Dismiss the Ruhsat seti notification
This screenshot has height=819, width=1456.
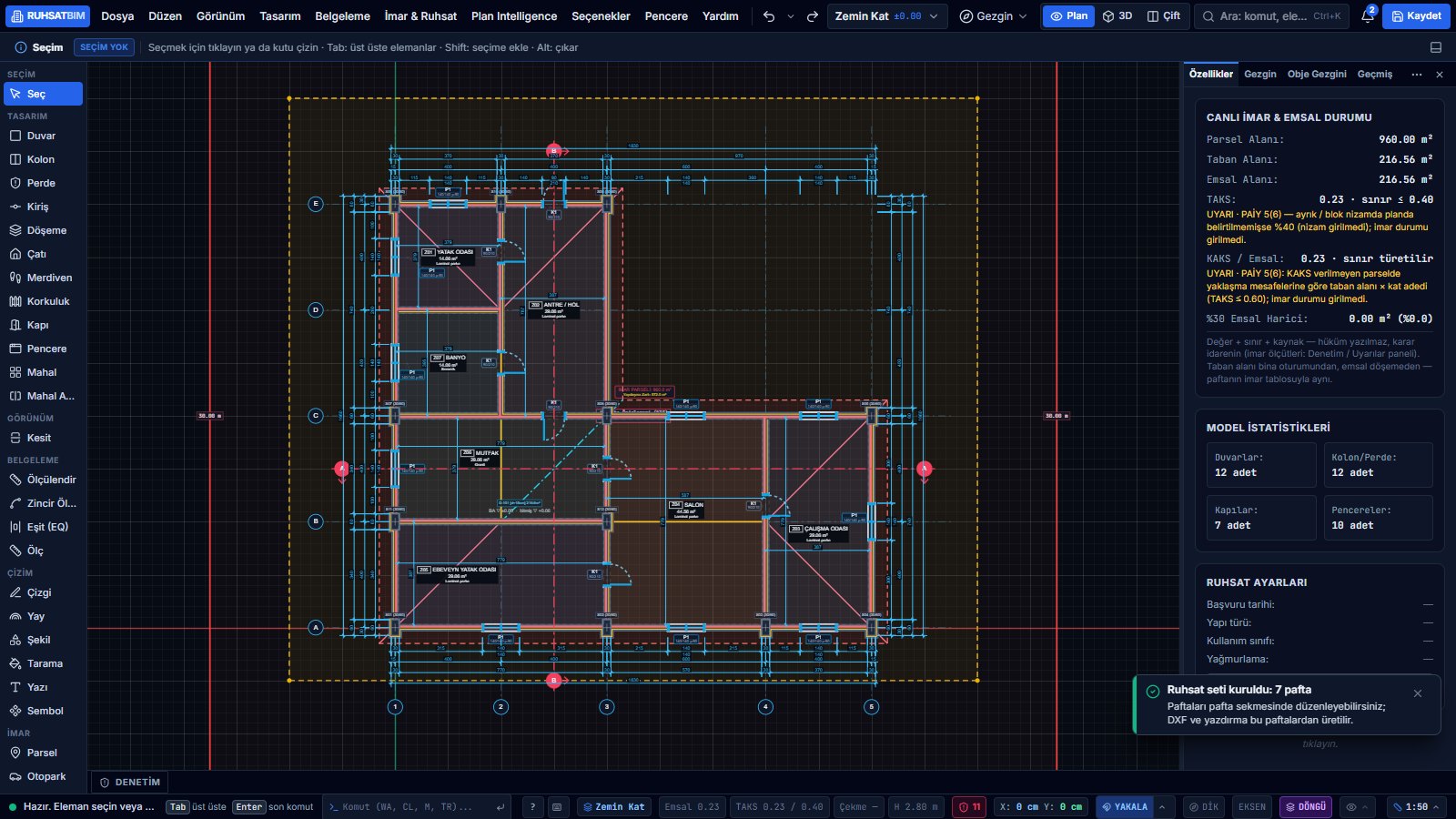[x=1418, y=693]
